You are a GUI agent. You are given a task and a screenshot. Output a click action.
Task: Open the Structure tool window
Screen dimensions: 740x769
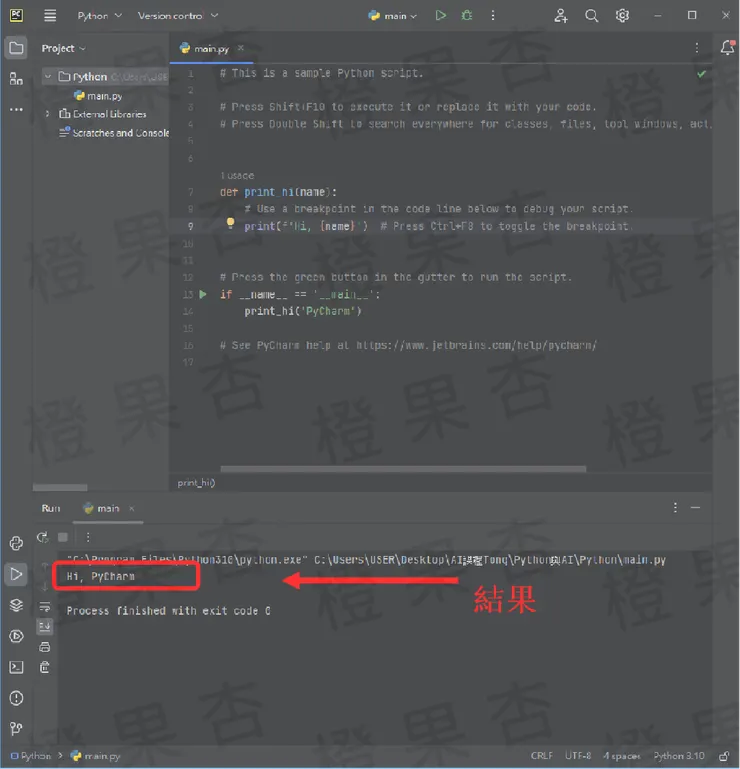(x=16, y=78)
